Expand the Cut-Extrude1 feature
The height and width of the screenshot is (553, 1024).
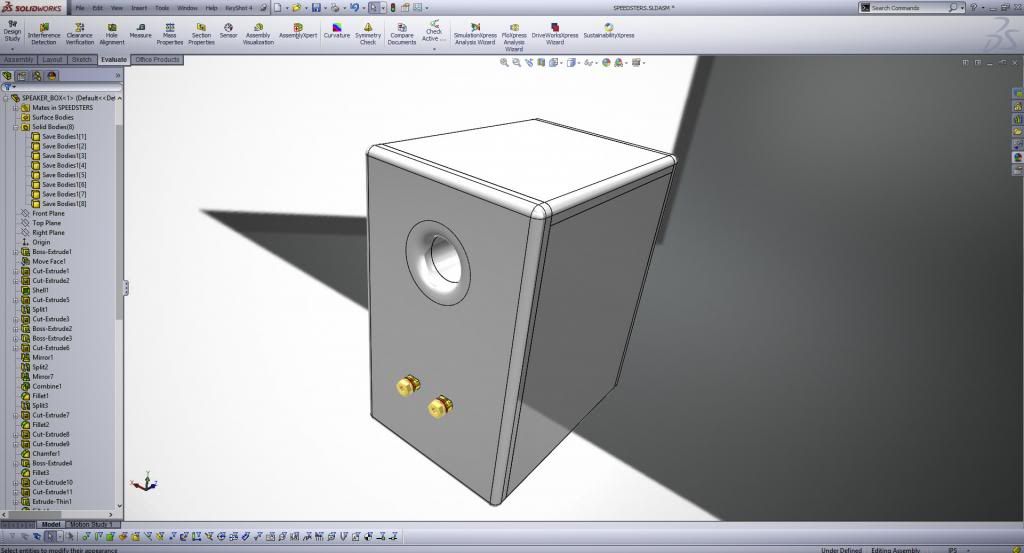(16, 271)
